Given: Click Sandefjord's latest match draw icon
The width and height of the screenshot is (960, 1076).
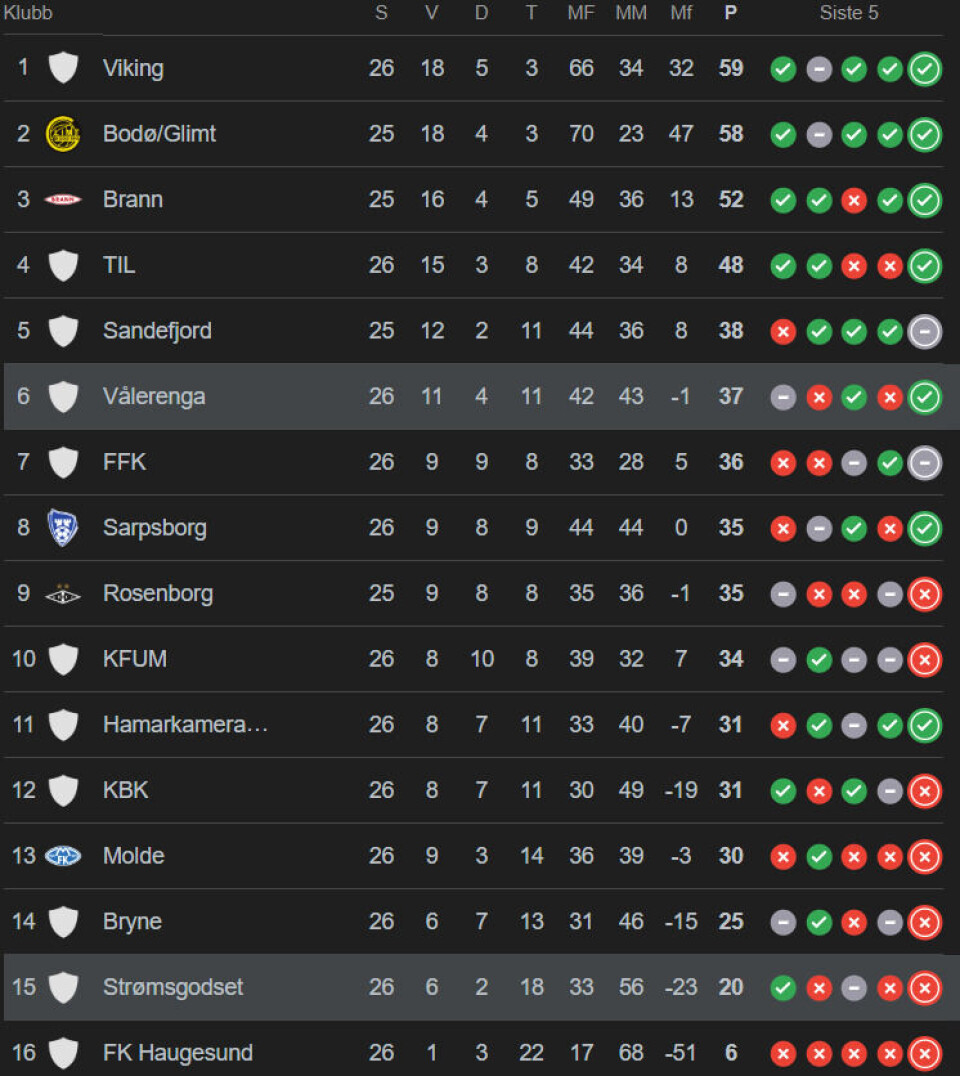Looking at the screenshot, I should [925, 331].
